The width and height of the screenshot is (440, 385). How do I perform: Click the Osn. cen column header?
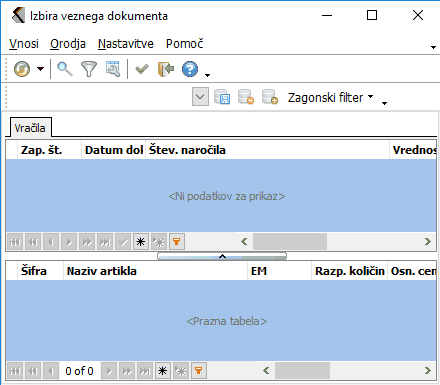tap(412, 271)
